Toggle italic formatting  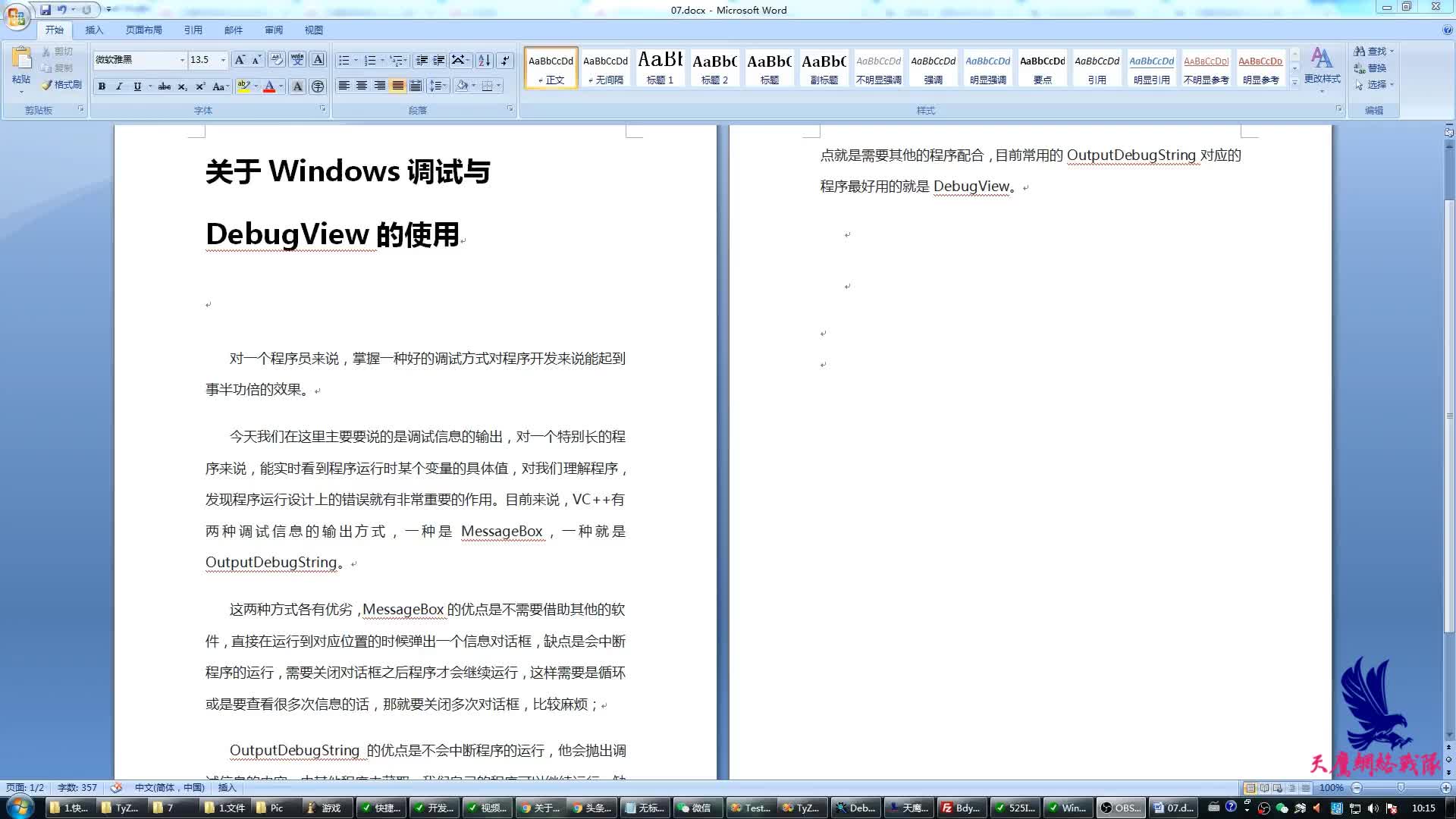[x=119, y=86]
